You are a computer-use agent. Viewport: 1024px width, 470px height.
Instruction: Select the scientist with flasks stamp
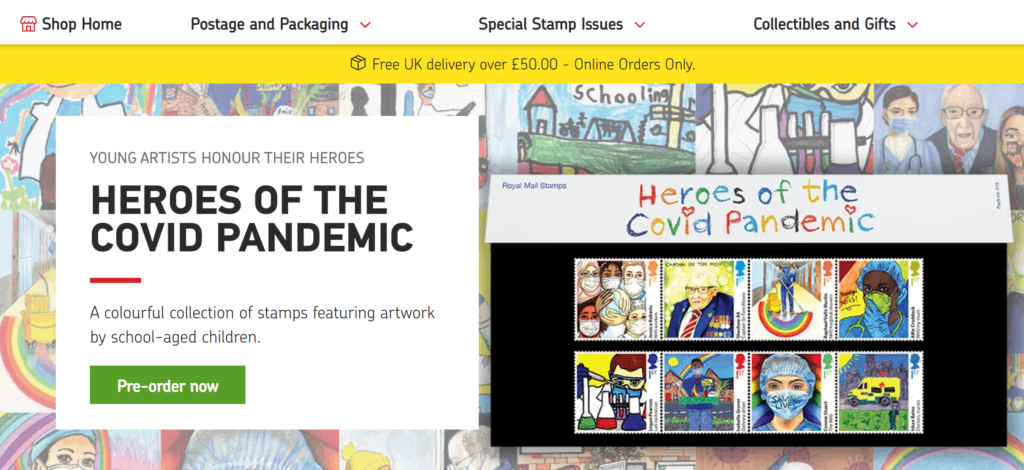point(617,392)
